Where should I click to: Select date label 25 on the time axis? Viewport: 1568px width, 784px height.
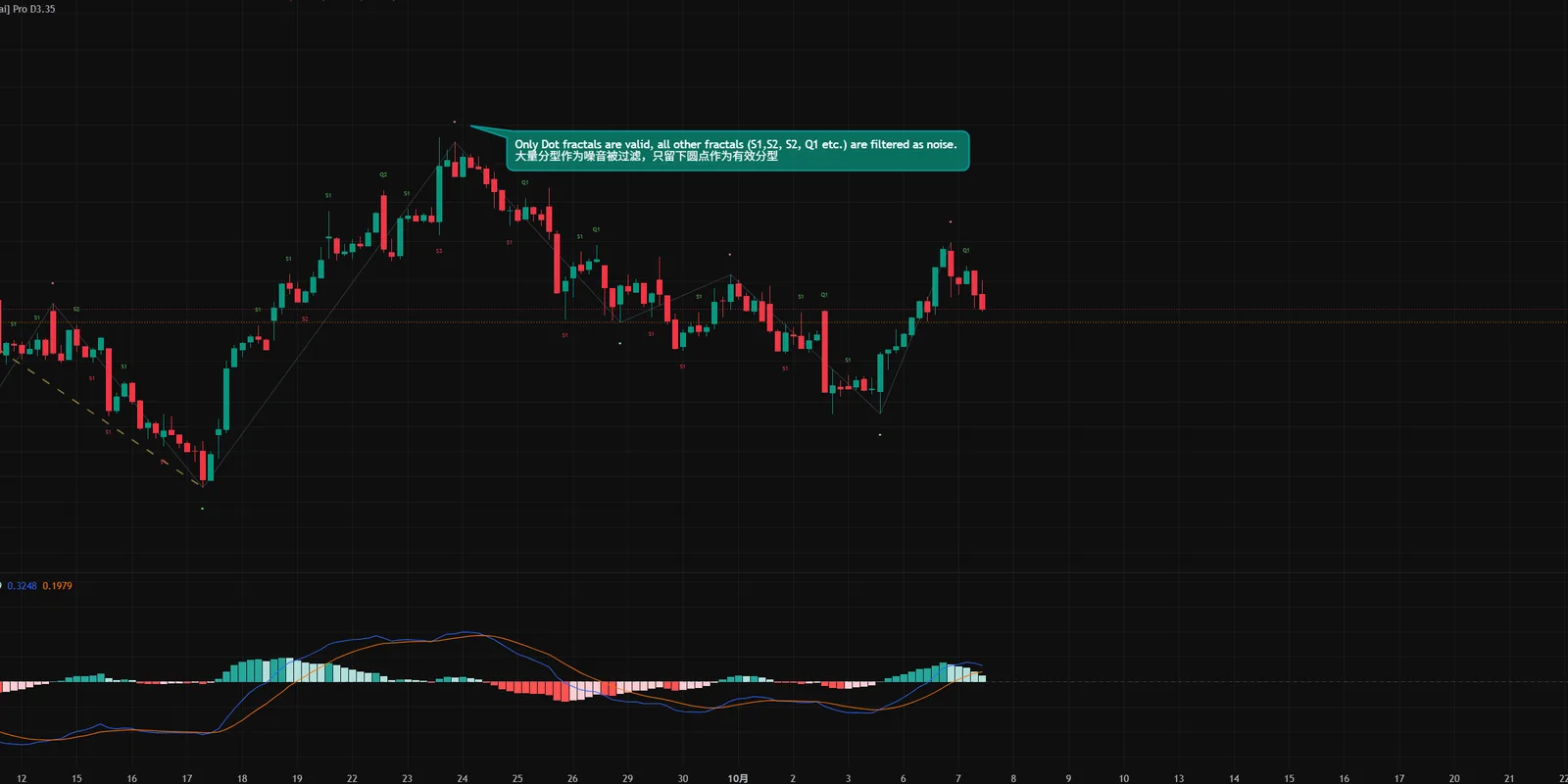click(517, 778)
